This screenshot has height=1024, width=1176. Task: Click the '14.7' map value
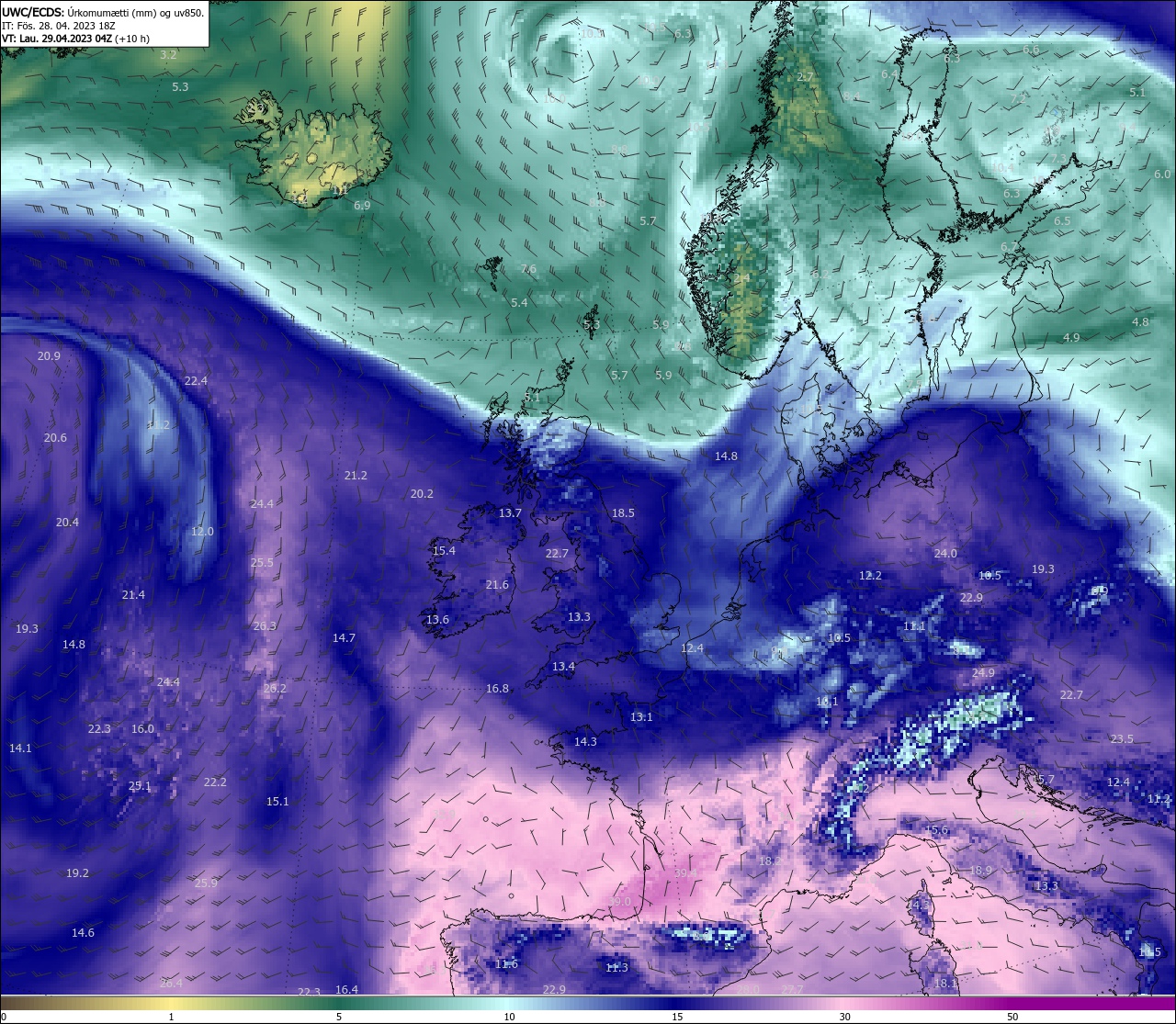pyautogui.click(x=344, y=638)
